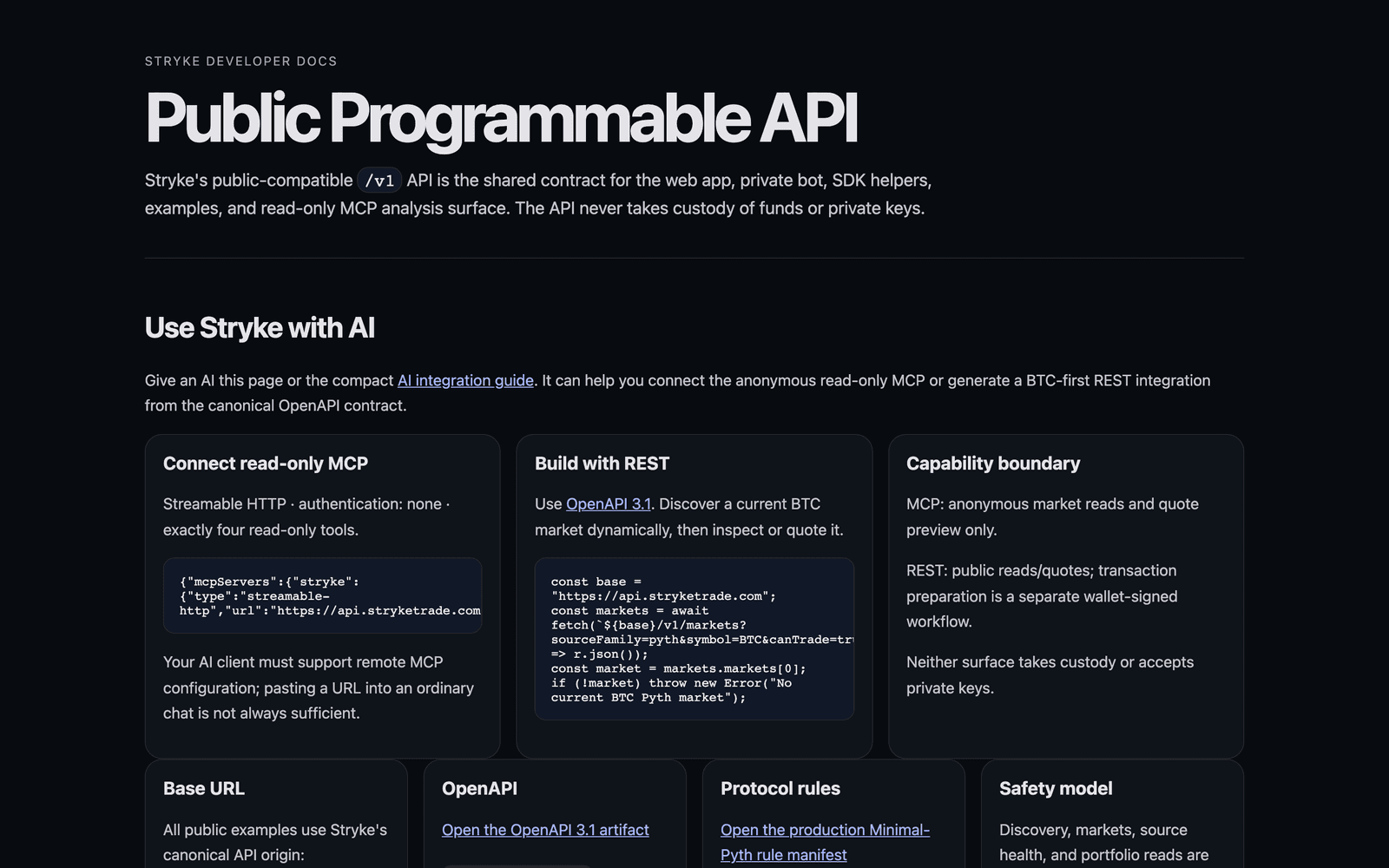Click the Capability boundary card heading
This screenshot has height=868, width=1389.
click(x=993, y=464)
